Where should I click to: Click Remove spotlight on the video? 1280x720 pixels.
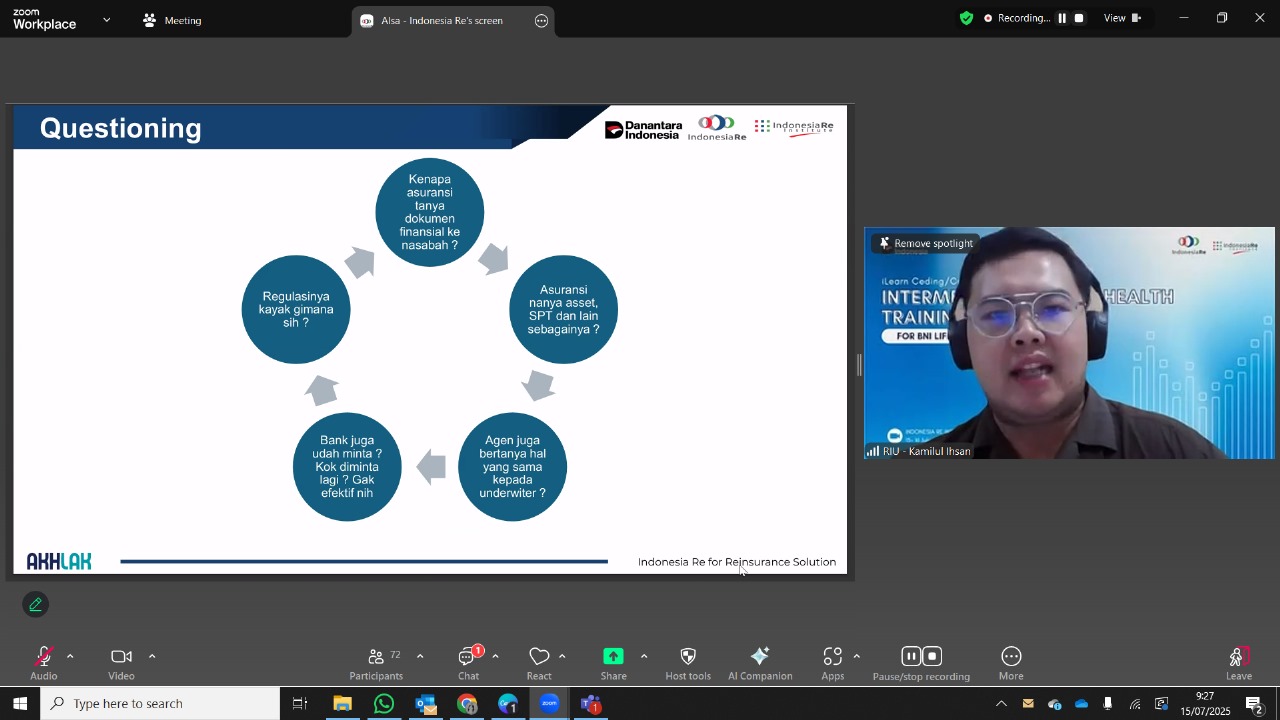pyautogui.click(x=925, y=243)
